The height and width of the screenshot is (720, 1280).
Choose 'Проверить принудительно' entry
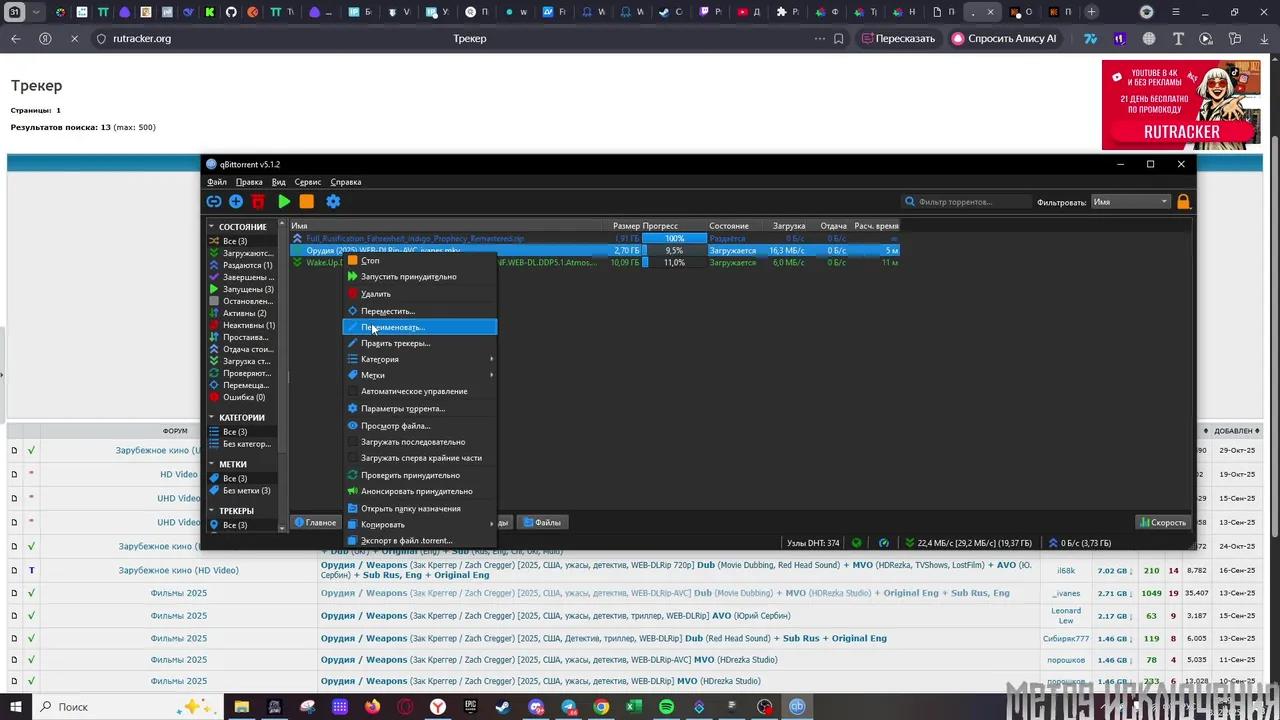[420, 475]
